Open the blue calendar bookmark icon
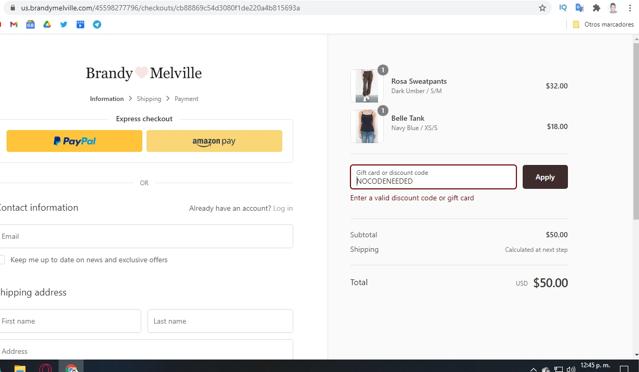639x372 pixels. 80,24
